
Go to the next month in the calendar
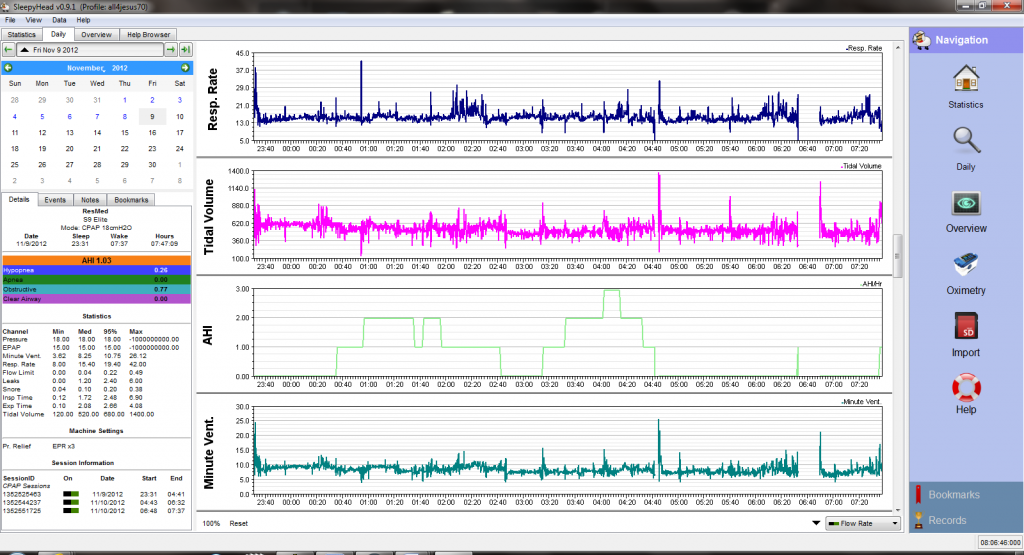(x=185, y=68)
